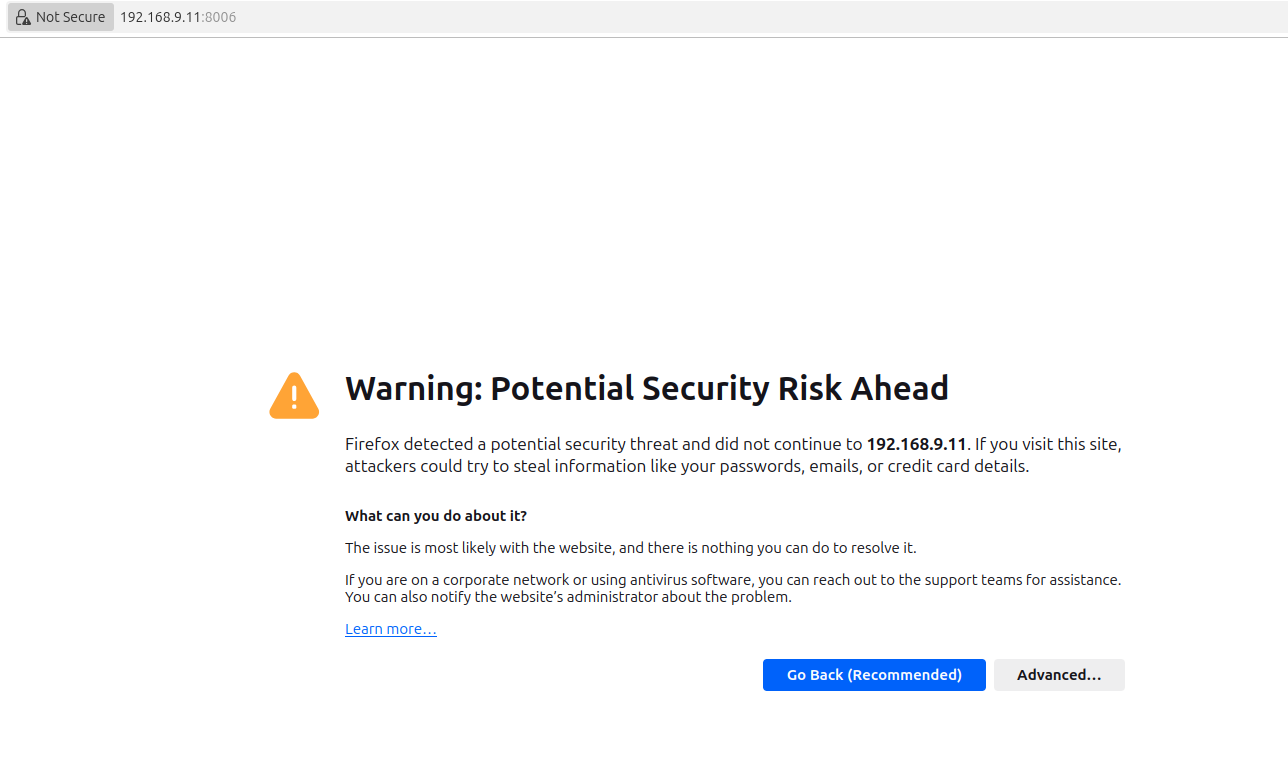The width and height of the screenshot is (1288, 762).
Task: Click the orange warning triangle icon
Action: point(294,396)
